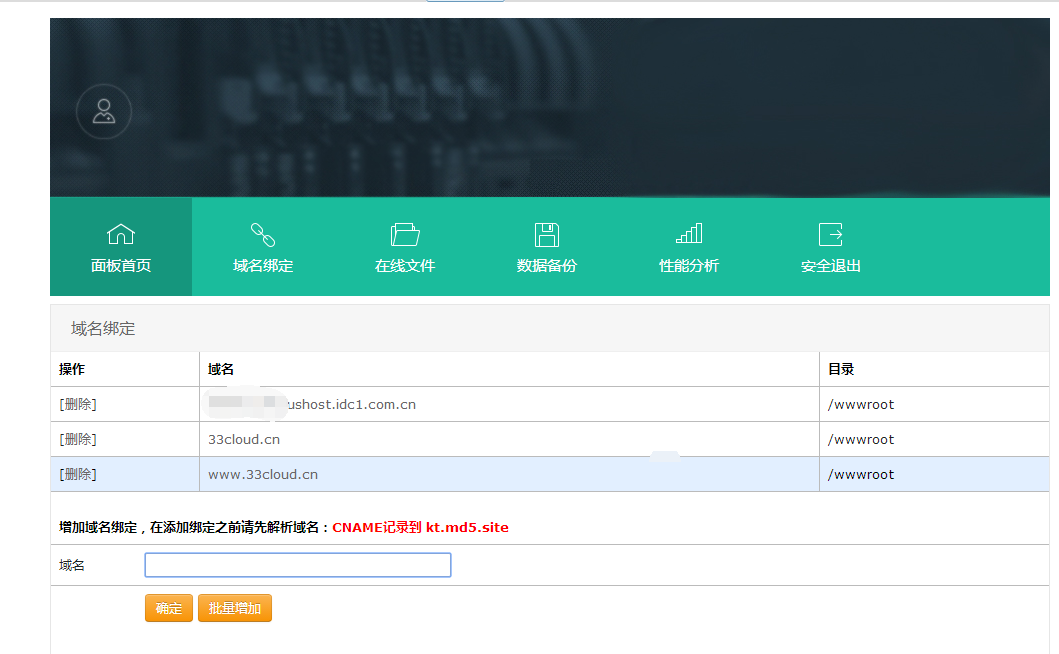Click the 批量增加 button
This screenshot has width=1059, height=654.
(234, 608)
